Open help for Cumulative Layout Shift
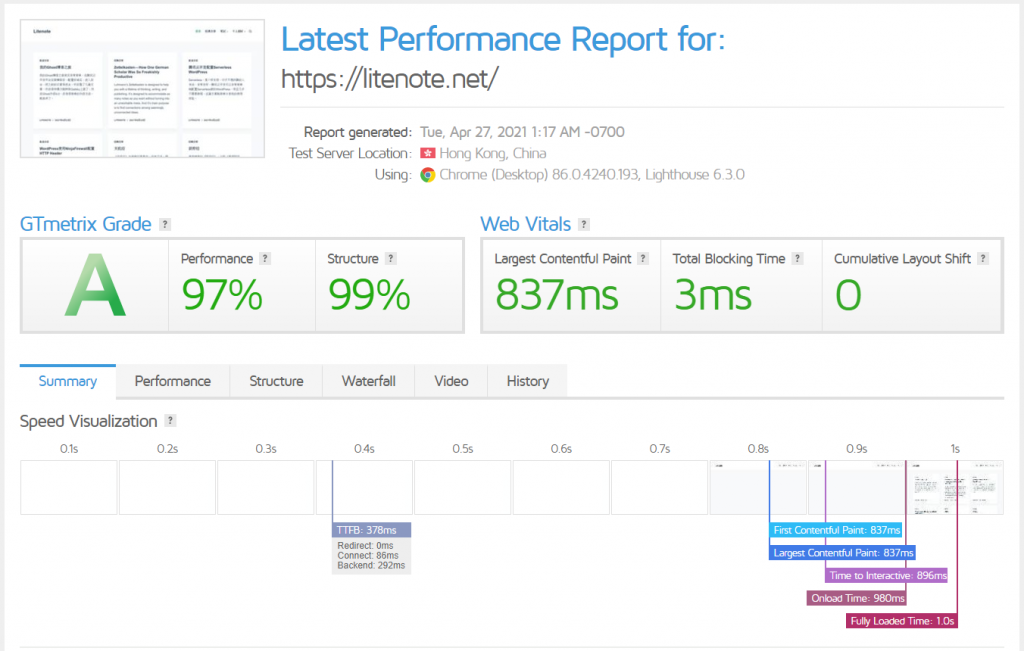 (x=983, y=258)
